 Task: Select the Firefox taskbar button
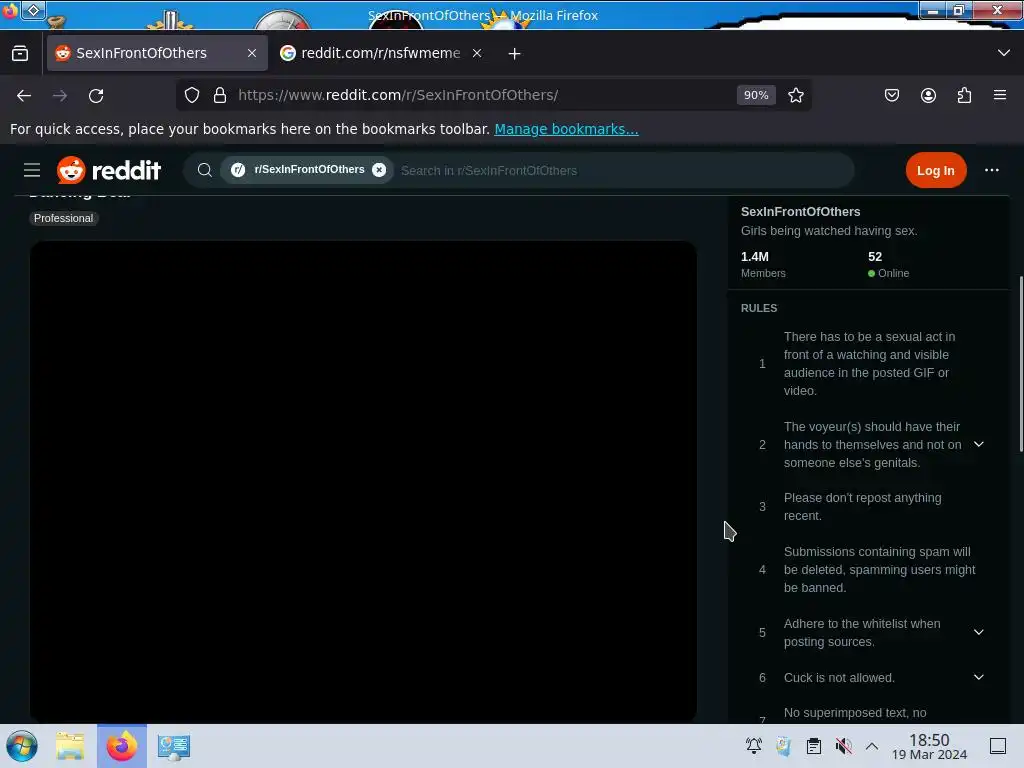coord(122,746)
